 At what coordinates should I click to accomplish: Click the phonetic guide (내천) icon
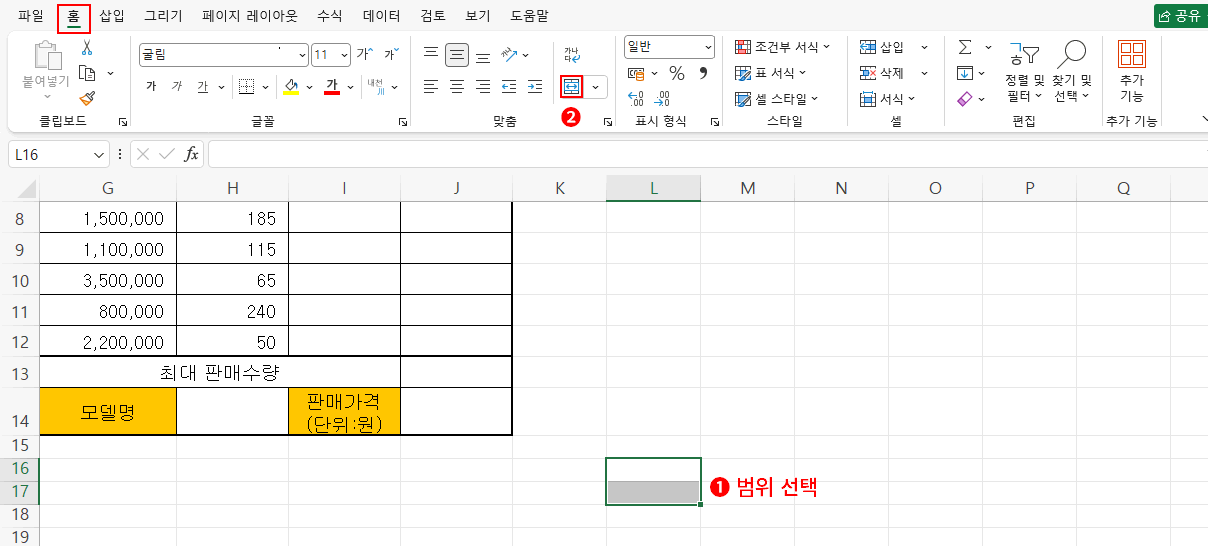(375, 87)
